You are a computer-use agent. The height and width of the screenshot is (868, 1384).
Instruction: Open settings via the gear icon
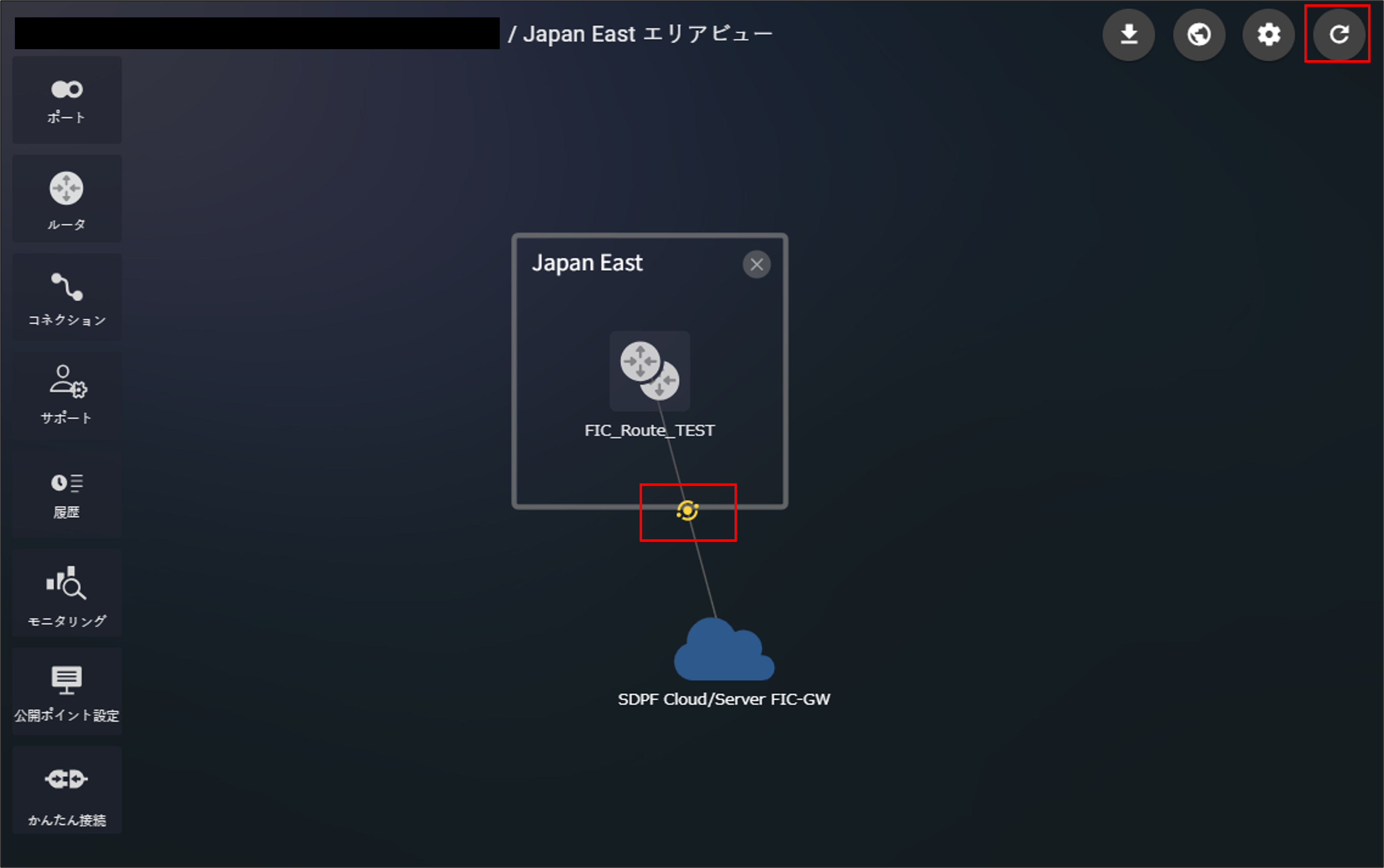(1269, 34)
